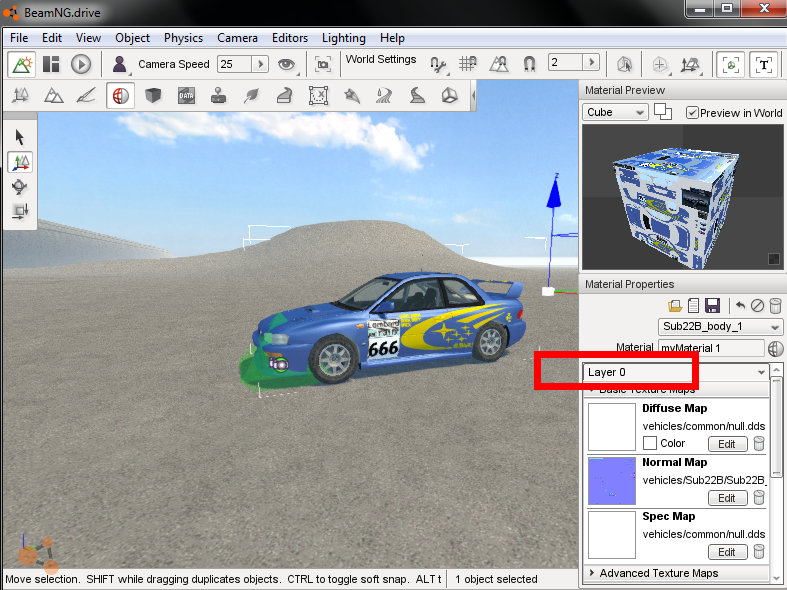Open the Edit menu

click(x=52, y=38)
